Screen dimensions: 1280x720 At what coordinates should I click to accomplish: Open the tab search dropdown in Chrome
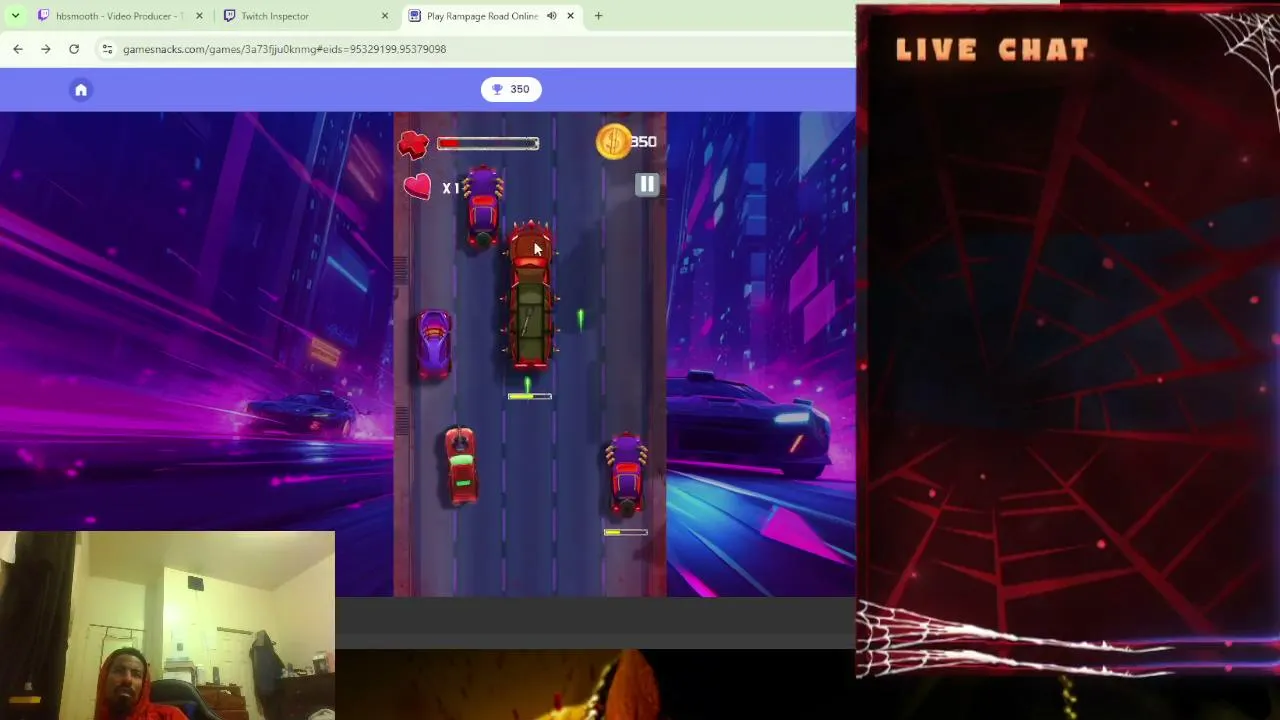tap(15, 16)
